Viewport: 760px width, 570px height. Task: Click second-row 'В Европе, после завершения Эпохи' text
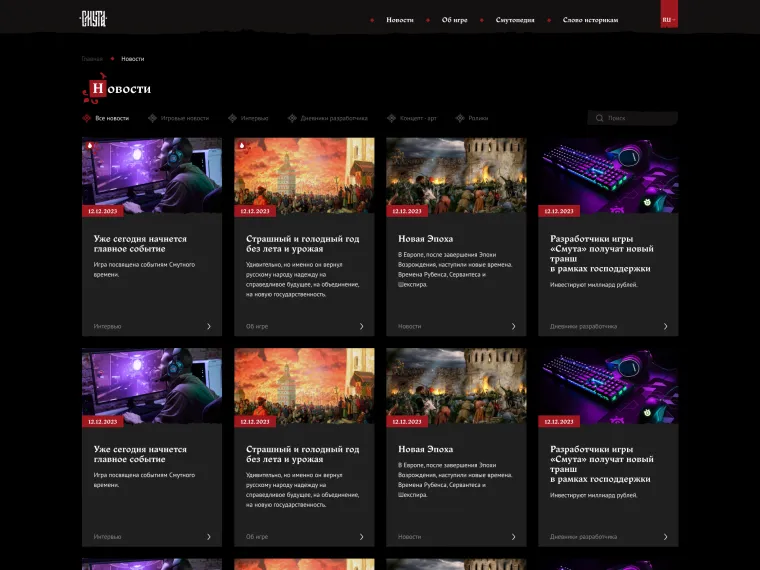pyautogui.click(x=447, y=465)
